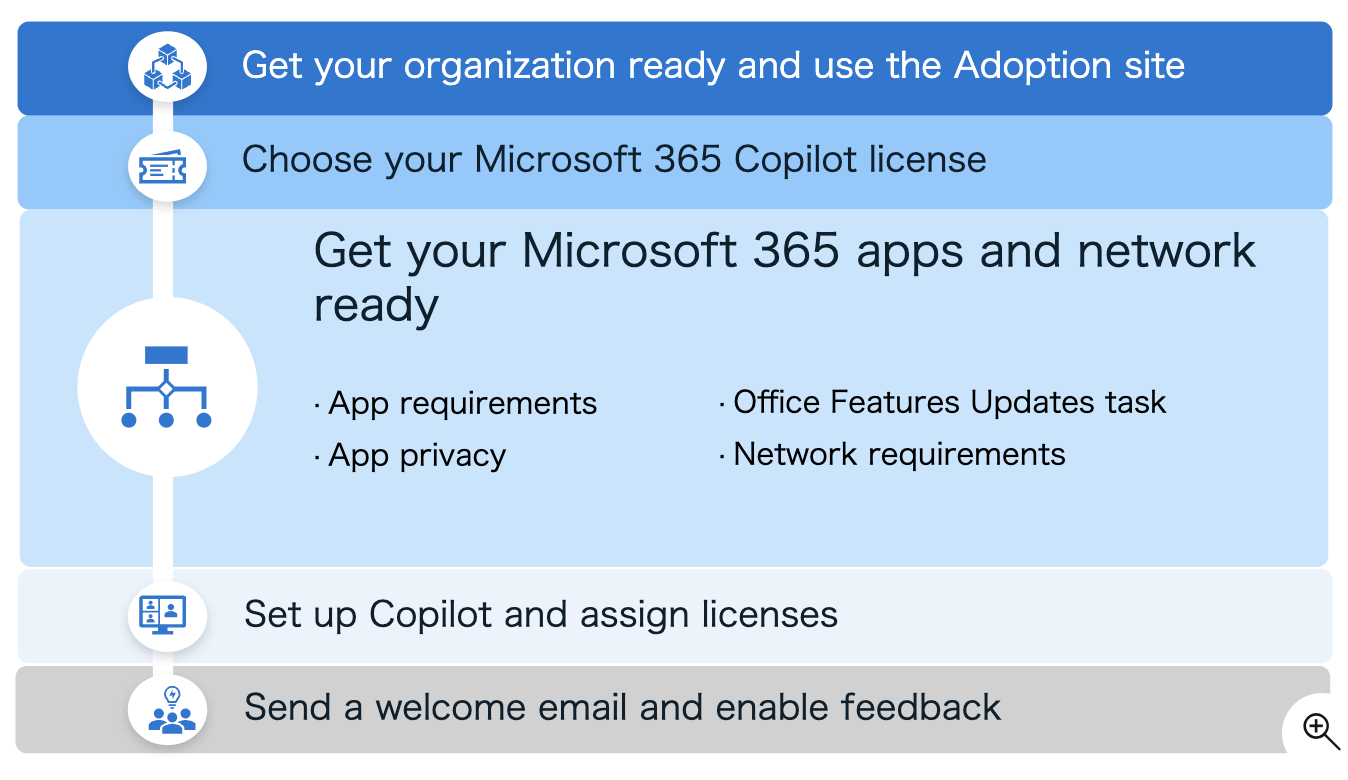The image size is (1348, 780).
Task: Expand 'Send a welcome email' step
Action: 622,707
